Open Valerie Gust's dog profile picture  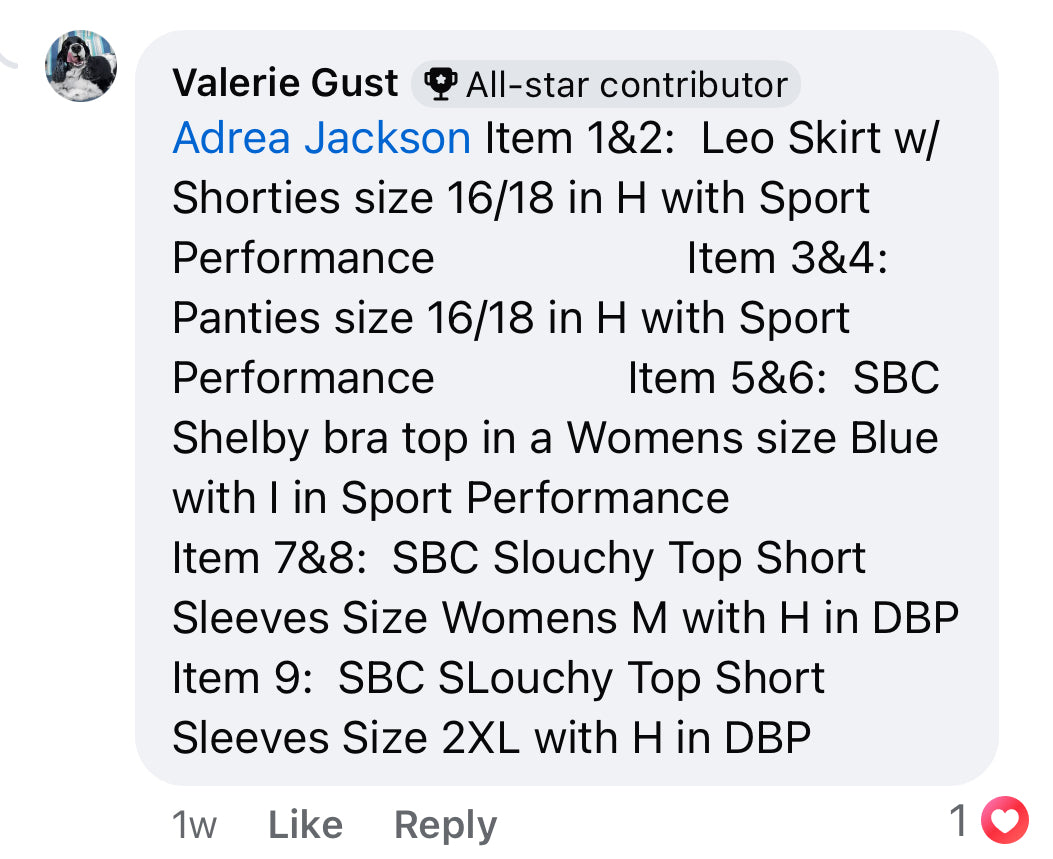coord(81,66)
